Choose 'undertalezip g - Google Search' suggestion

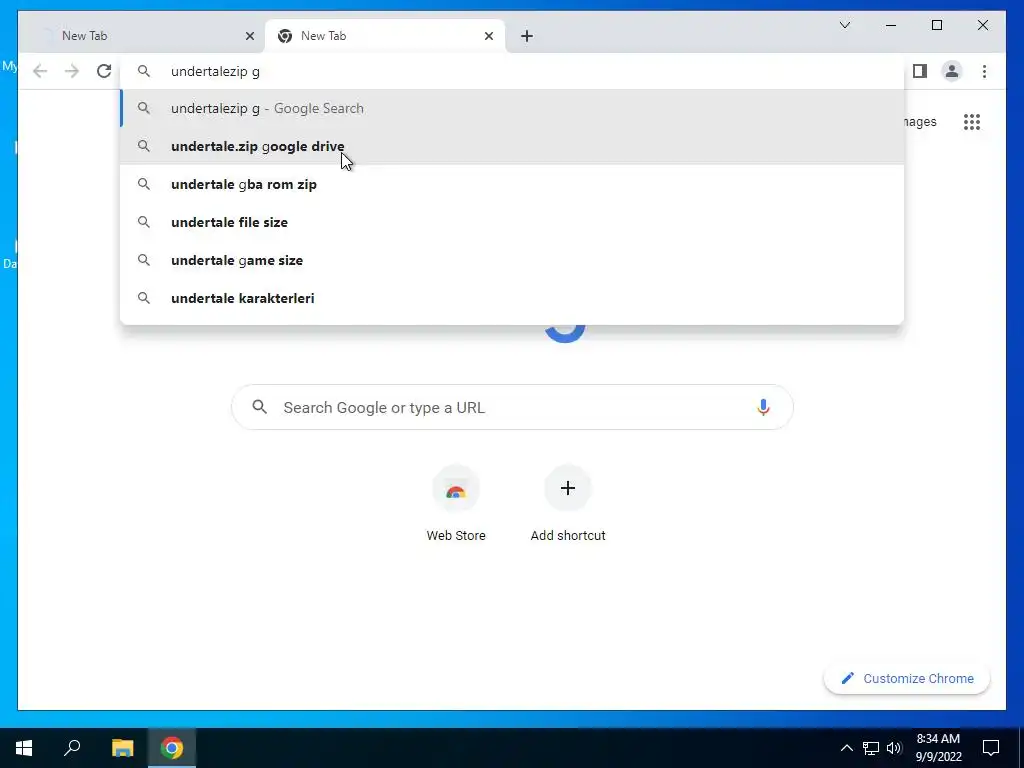[513, 108]
